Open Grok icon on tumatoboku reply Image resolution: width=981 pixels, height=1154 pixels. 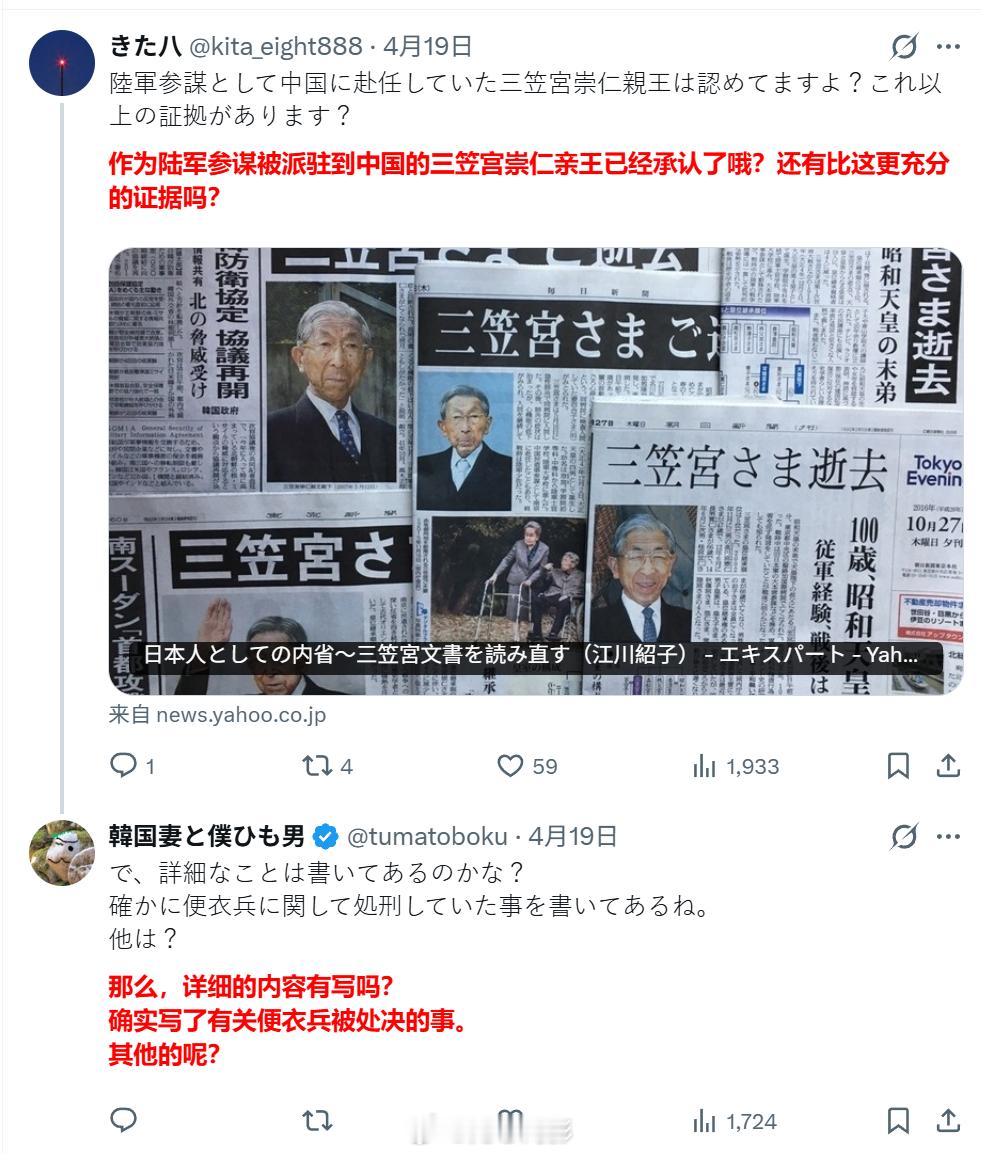tap(904, 836)
